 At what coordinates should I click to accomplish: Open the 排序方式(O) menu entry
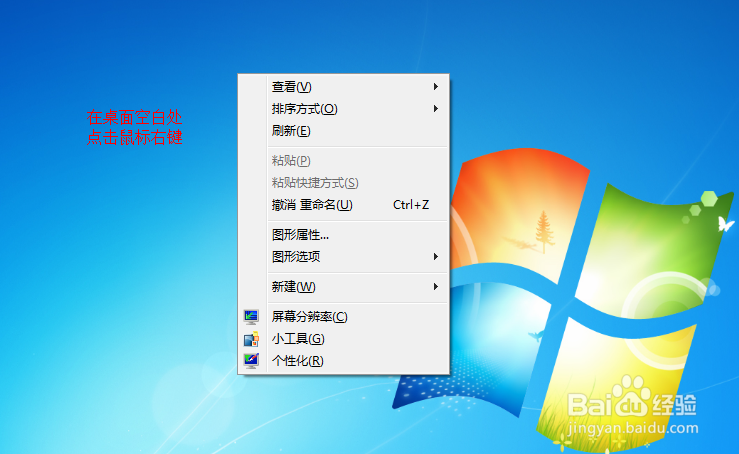tap(343, 109)
